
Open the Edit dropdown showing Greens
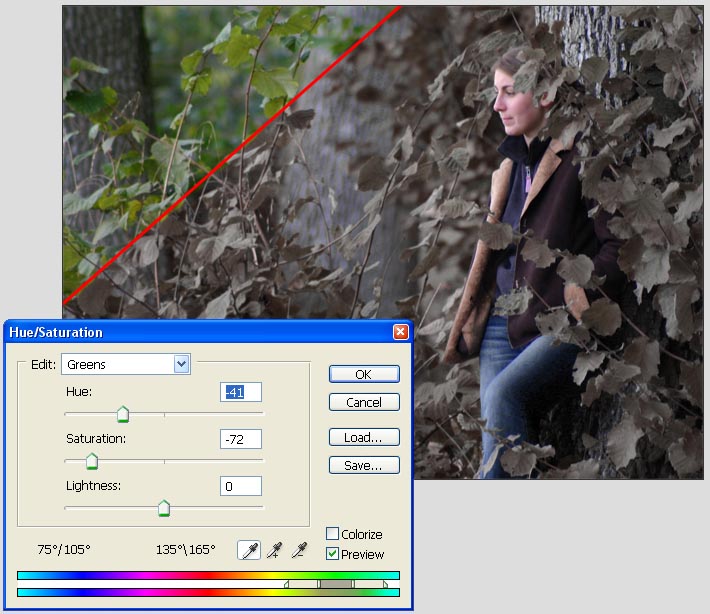126,364
